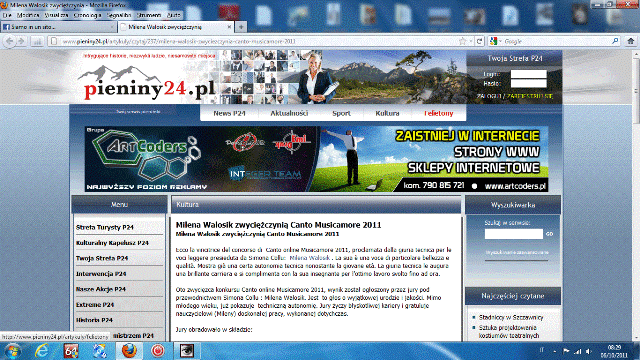This screenshot has width=640, height=360.
Task: Click the address bar URL field
Action: (261, 41)
